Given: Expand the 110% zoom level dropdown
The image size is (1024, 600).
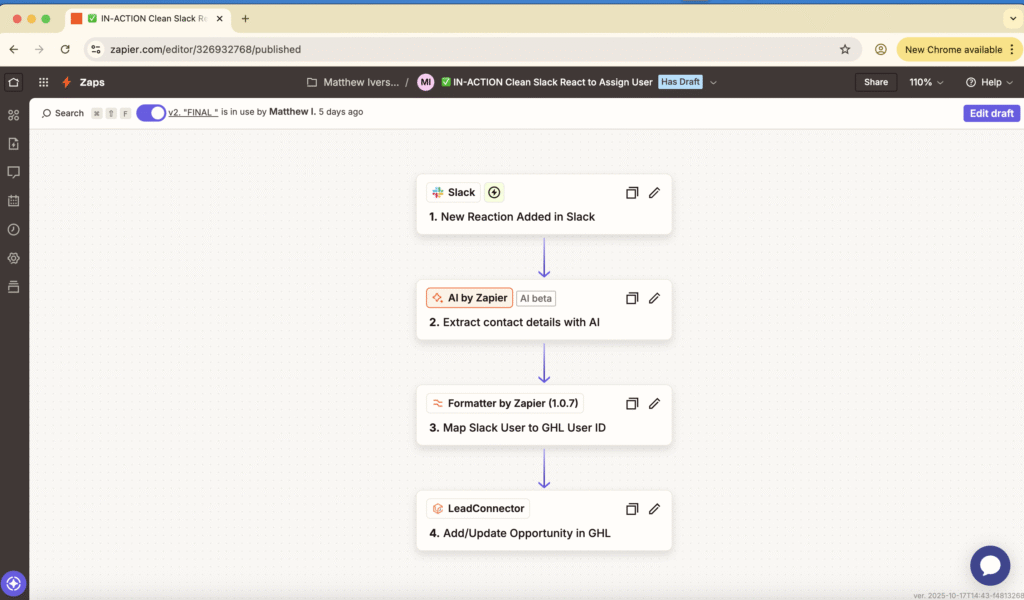Looking at the screenshot, I should 927,82.
